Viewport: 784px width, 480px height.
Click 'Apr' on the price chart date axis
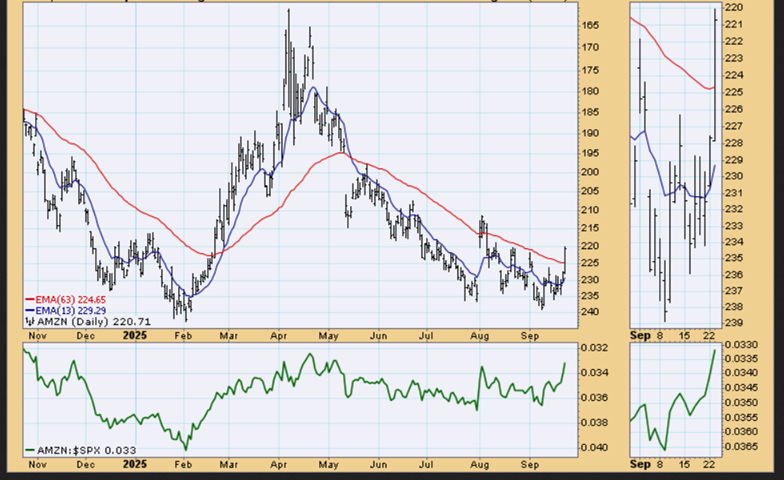278,336
